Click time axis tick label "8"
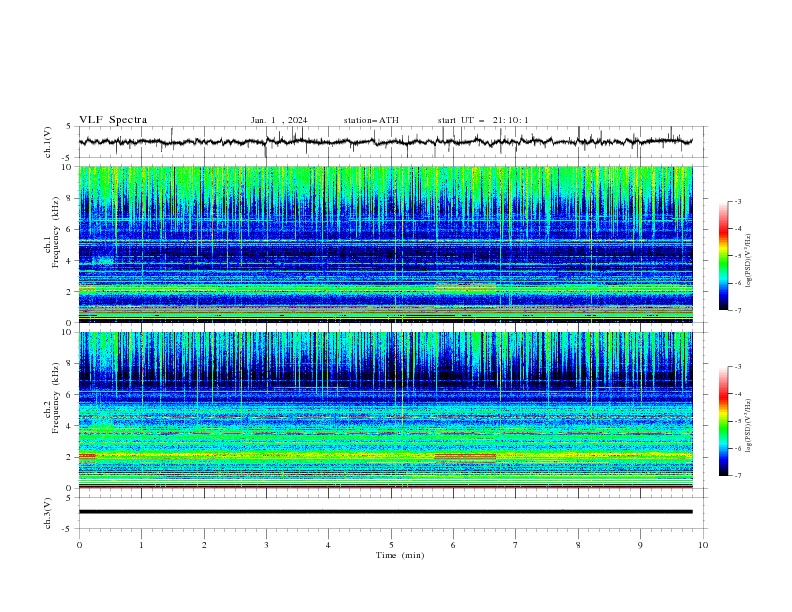 point(578,545)
